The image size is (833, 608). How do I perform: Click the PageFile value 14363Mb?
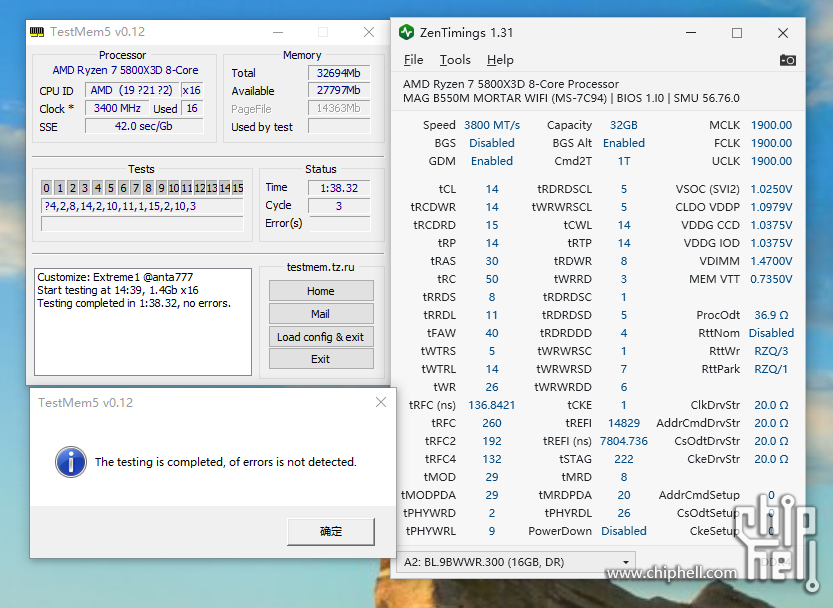(338, 108)
